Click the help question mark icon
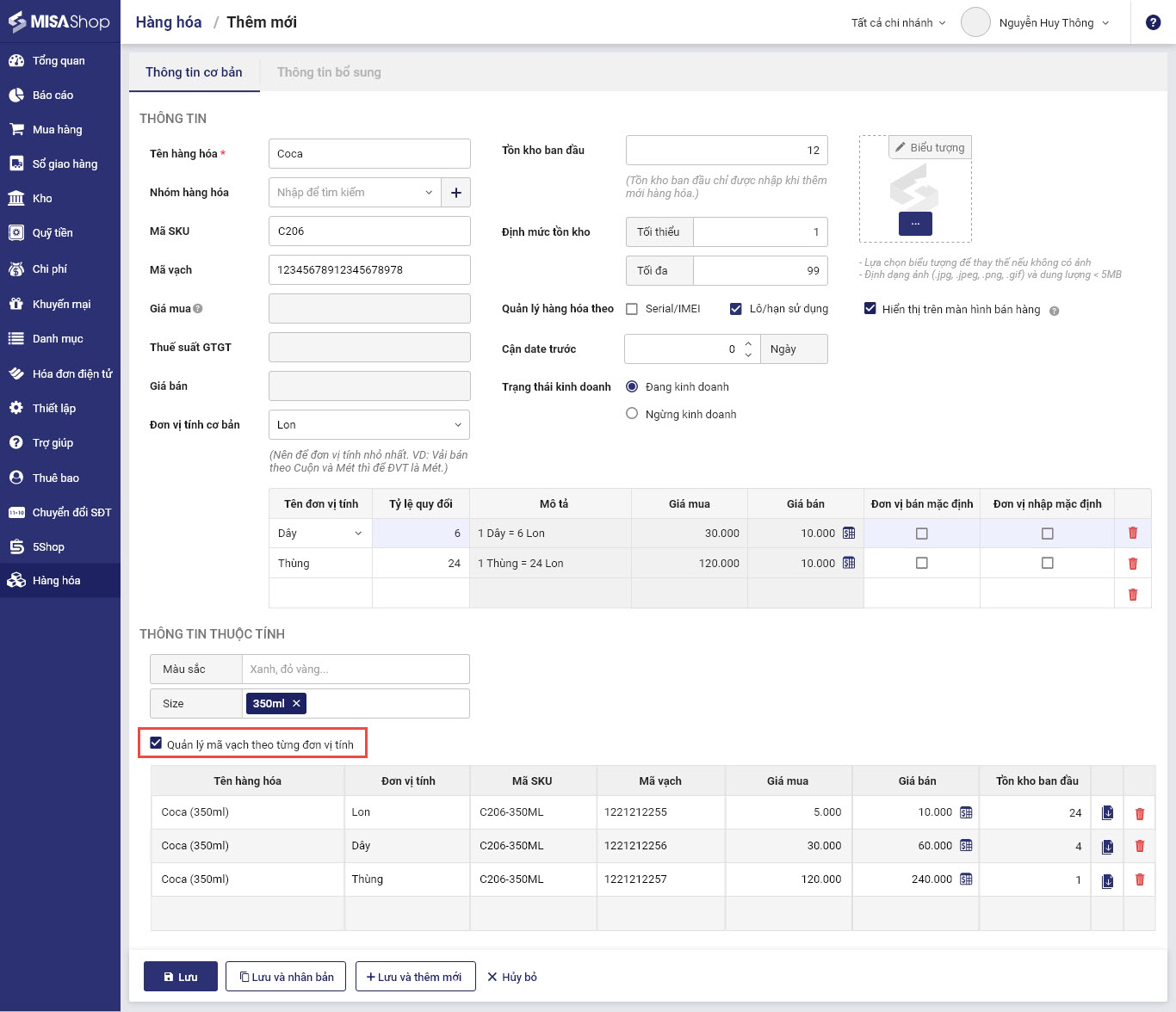Screen dimensions: 1176x1012 [x=1153, y=22]
